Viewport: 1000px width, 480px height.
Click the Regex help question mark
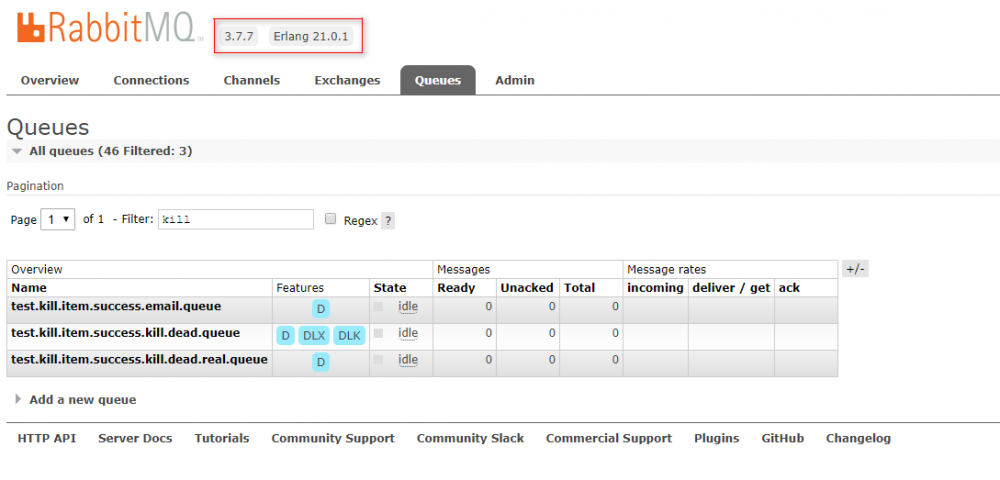tap(388, 221)
